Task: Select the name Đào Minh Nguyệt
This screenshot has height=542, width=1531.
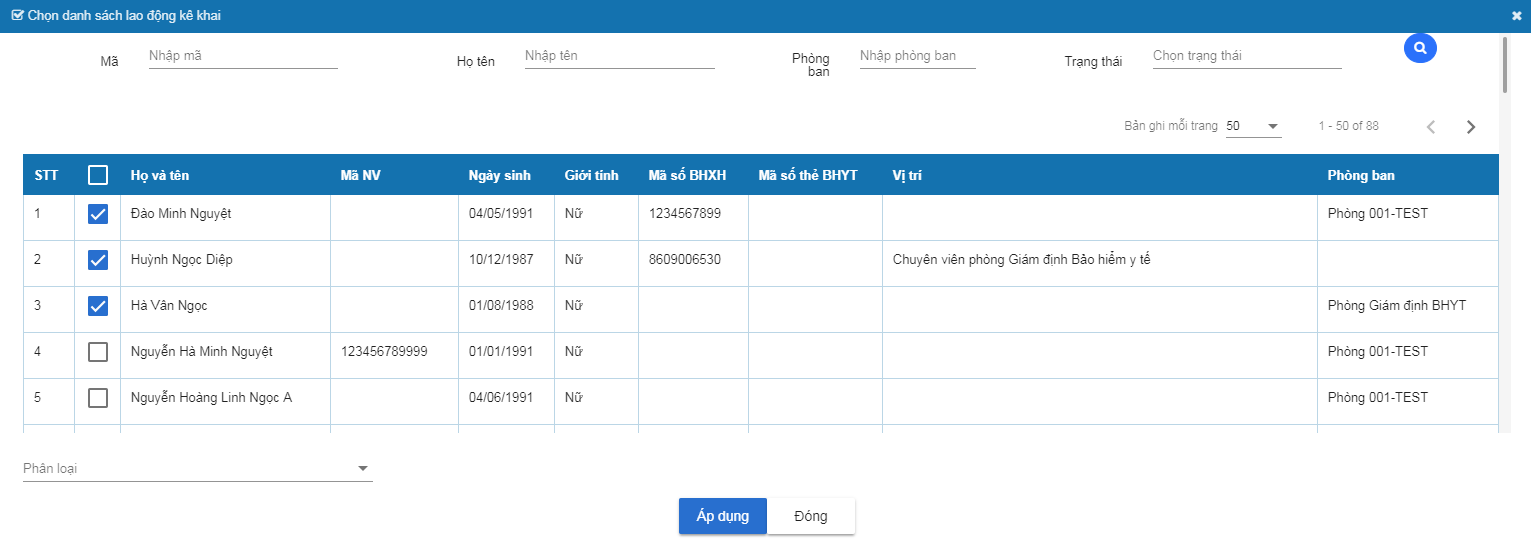Action: click(181, 214)
